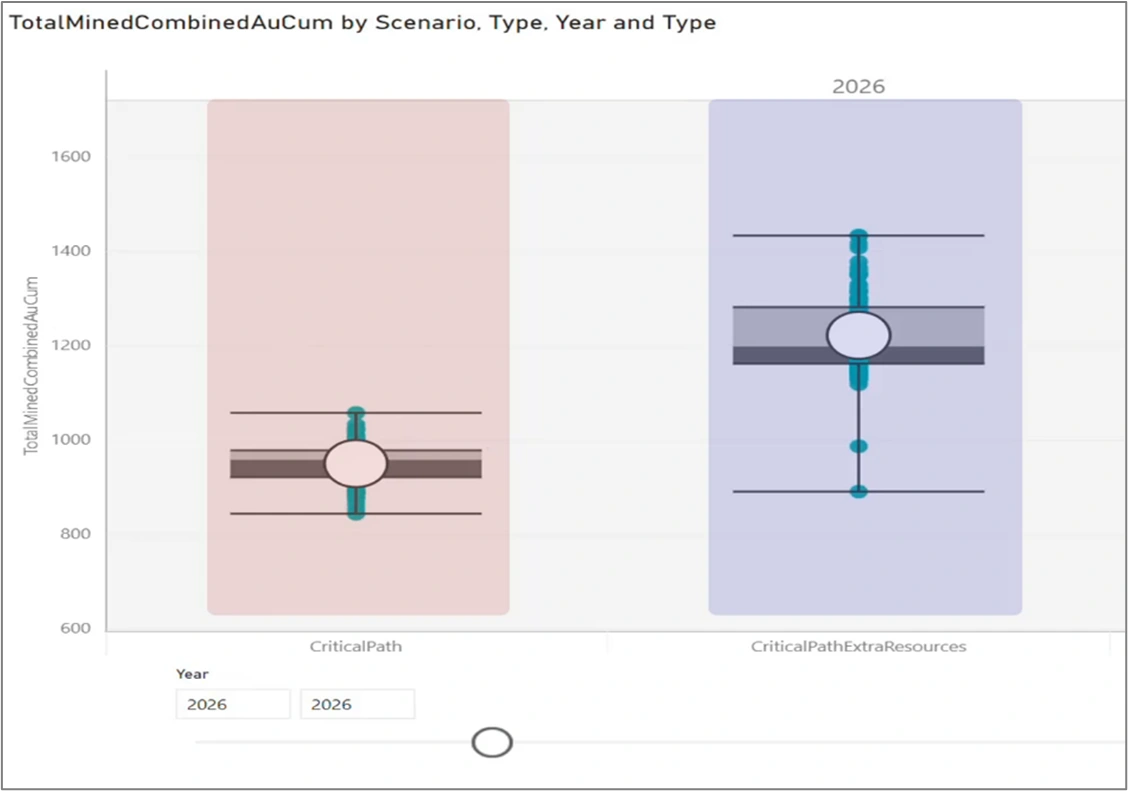The width and height of the screenshot is (1128, 791).
Task: Click the CriticalPathExtraResources outlier dot near 1000
Action: coord(858,447)
